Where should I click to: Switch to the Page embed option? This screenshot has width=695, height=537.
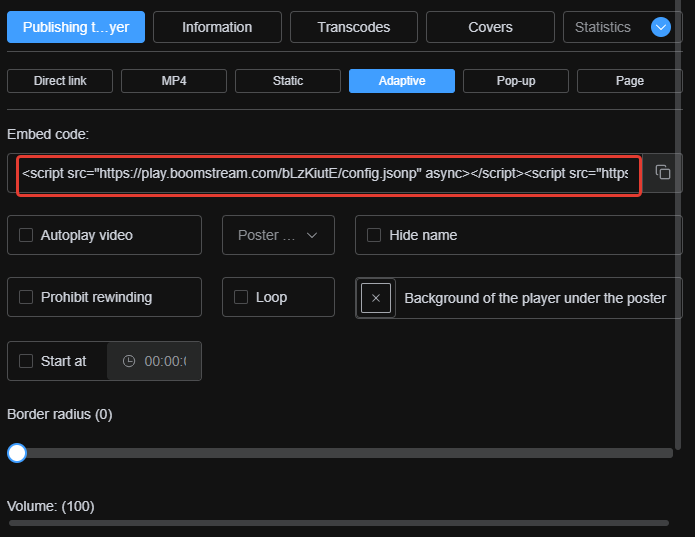[629, 81]
